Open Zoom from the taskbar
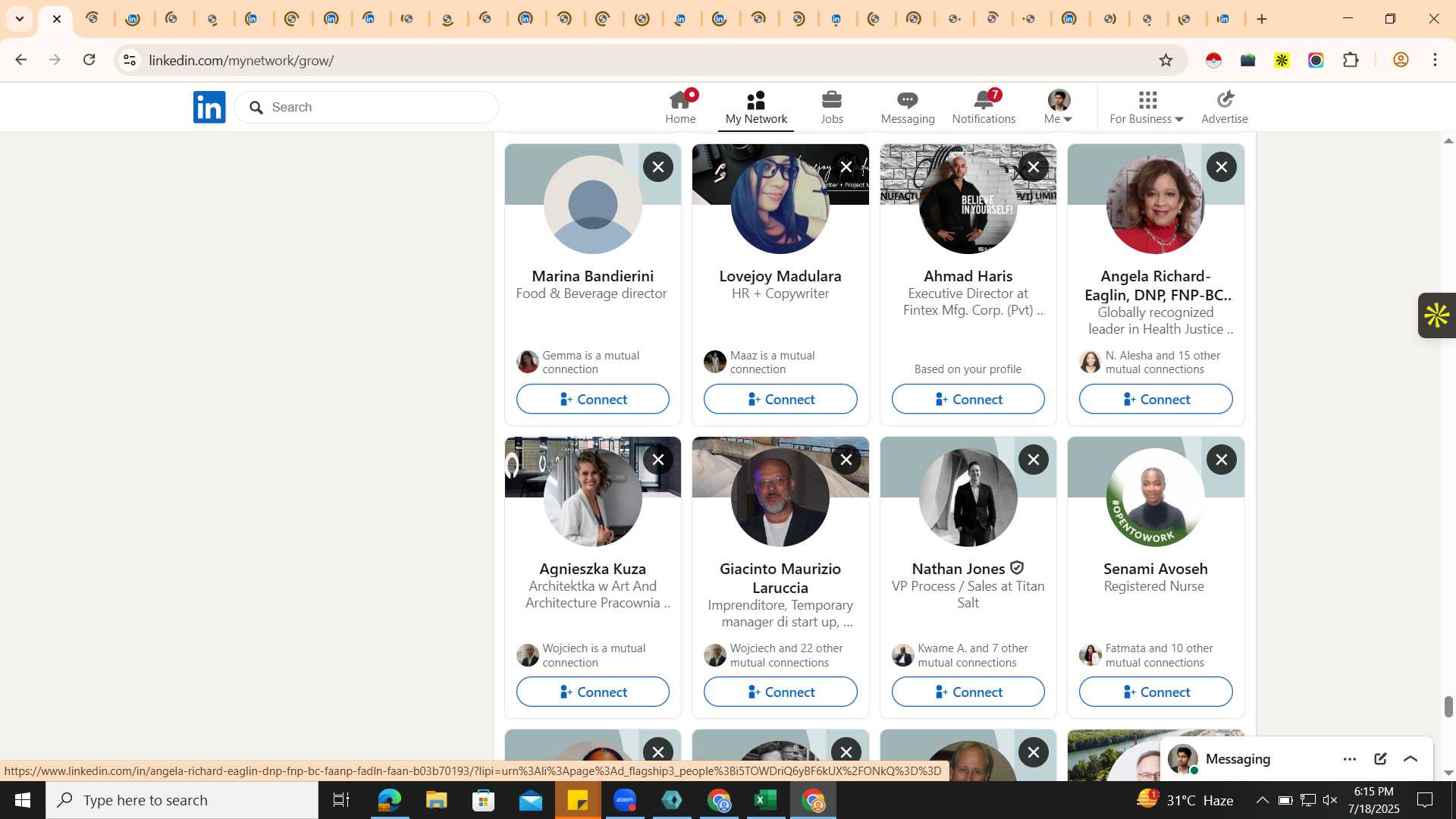This screenshot has height=819, width=1456. pyautogui.click(x=625, y=800)
